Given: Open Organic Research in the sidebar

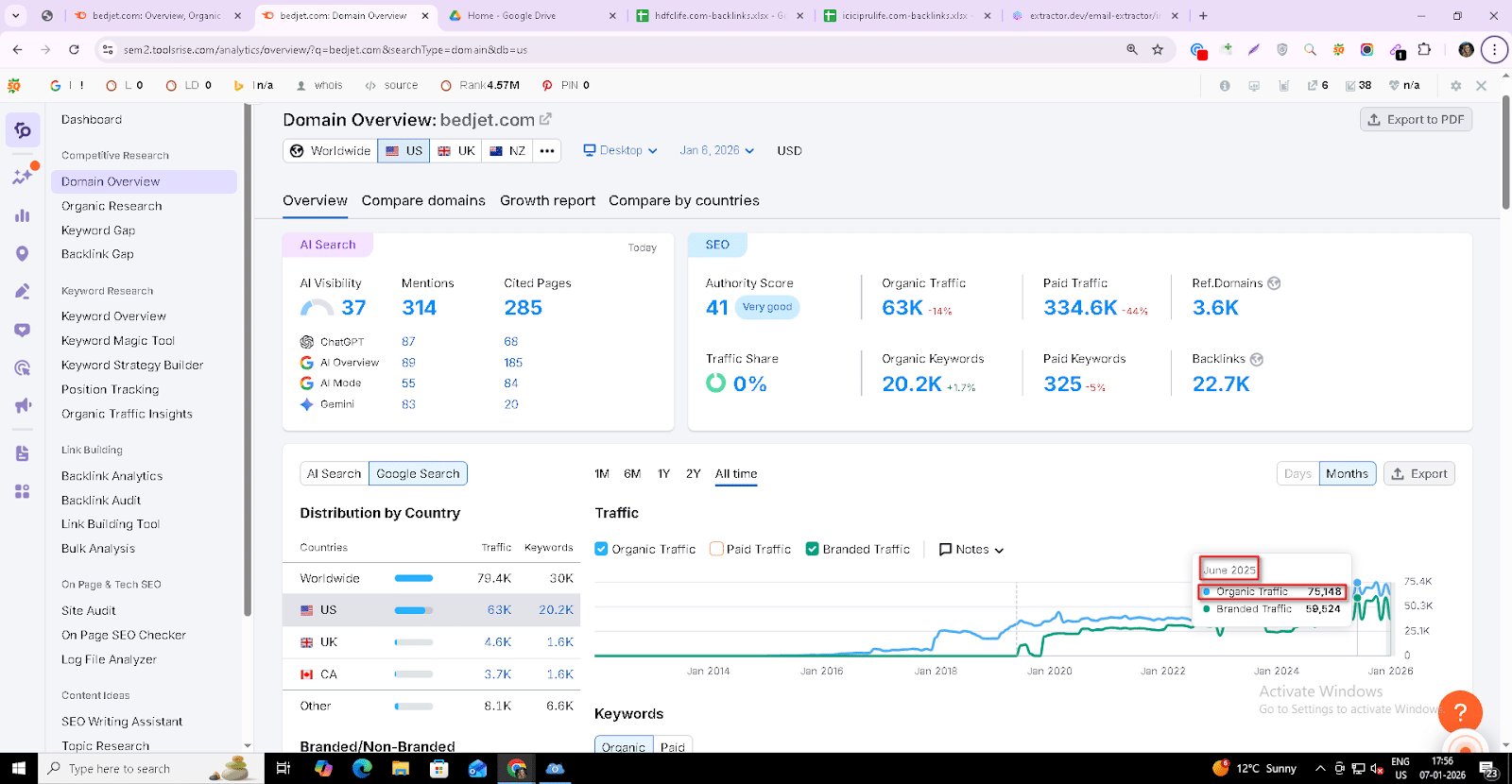Looking at the screenshot, I should coord(112,206).
